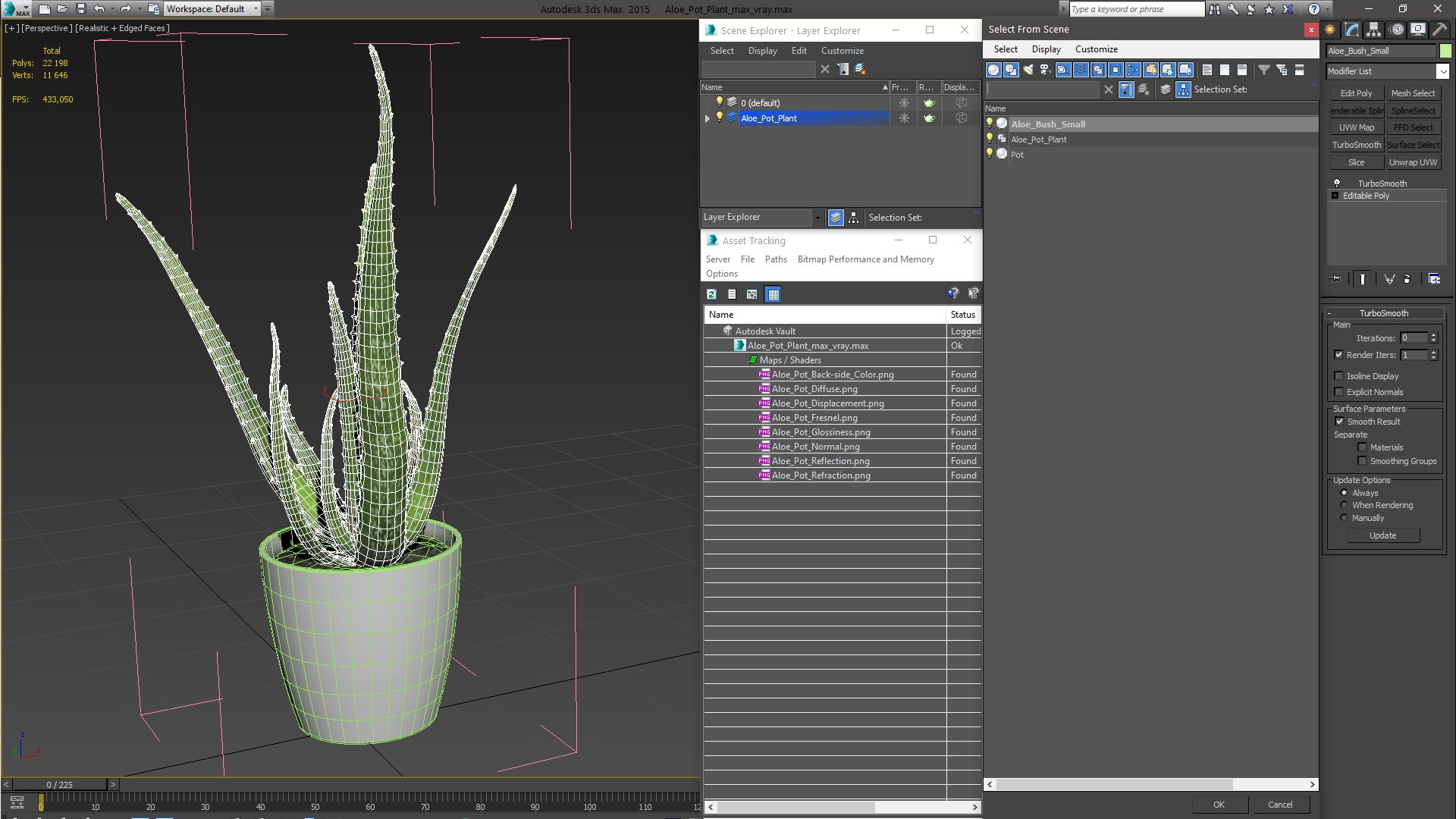Click Invert Selection icon in Select From Scene
The height and width of the screenshot is (819, 1456).
pyautogui.click(x=1241, y=70)
